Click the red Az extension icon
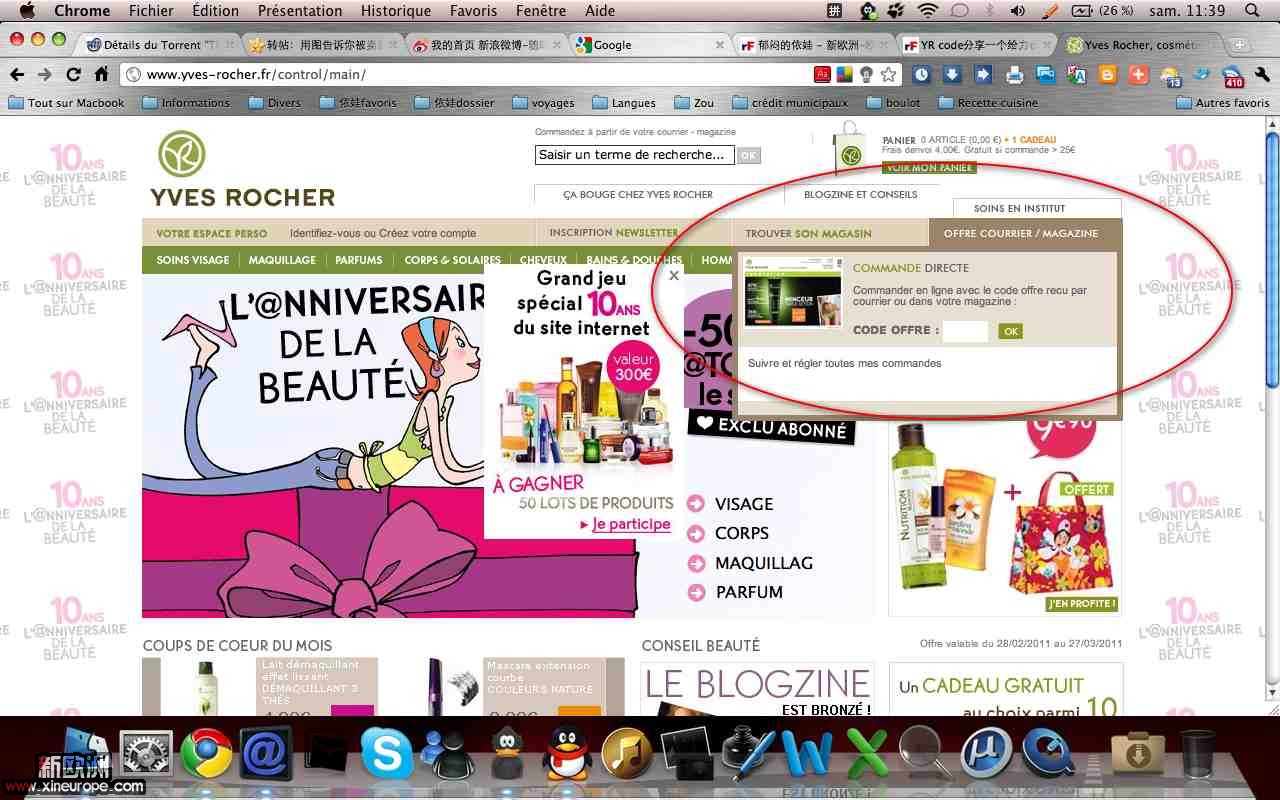 (822, 74)
